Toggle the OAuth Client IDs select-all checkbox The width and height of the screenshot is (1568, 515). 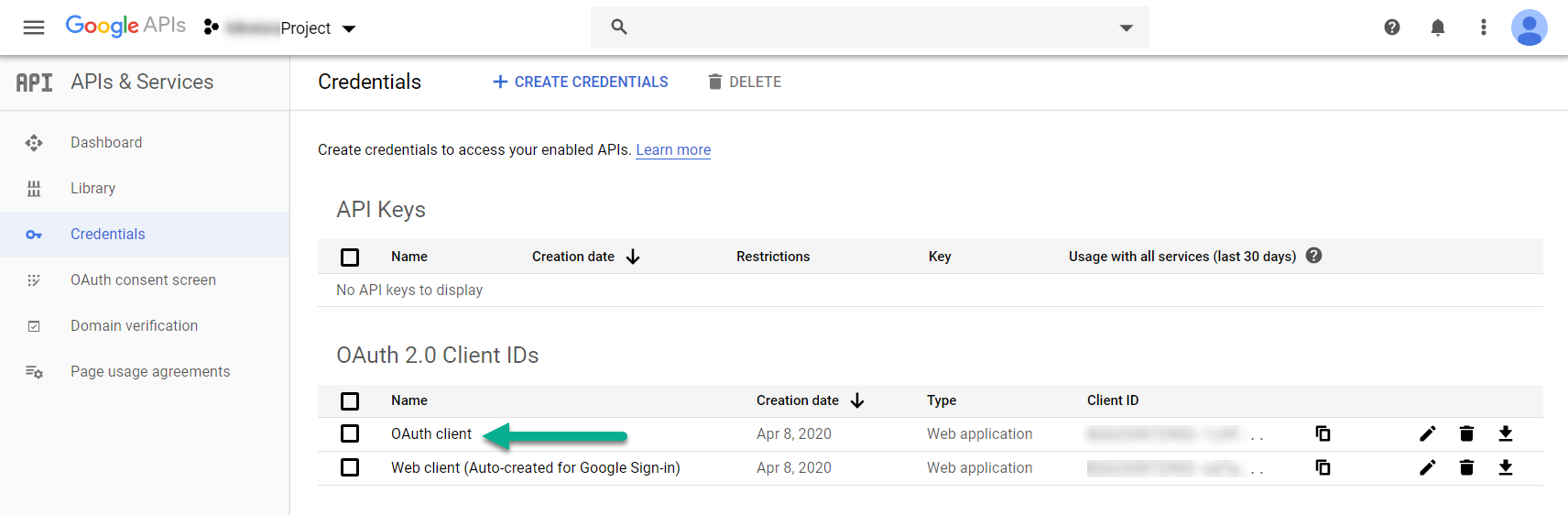350,401
